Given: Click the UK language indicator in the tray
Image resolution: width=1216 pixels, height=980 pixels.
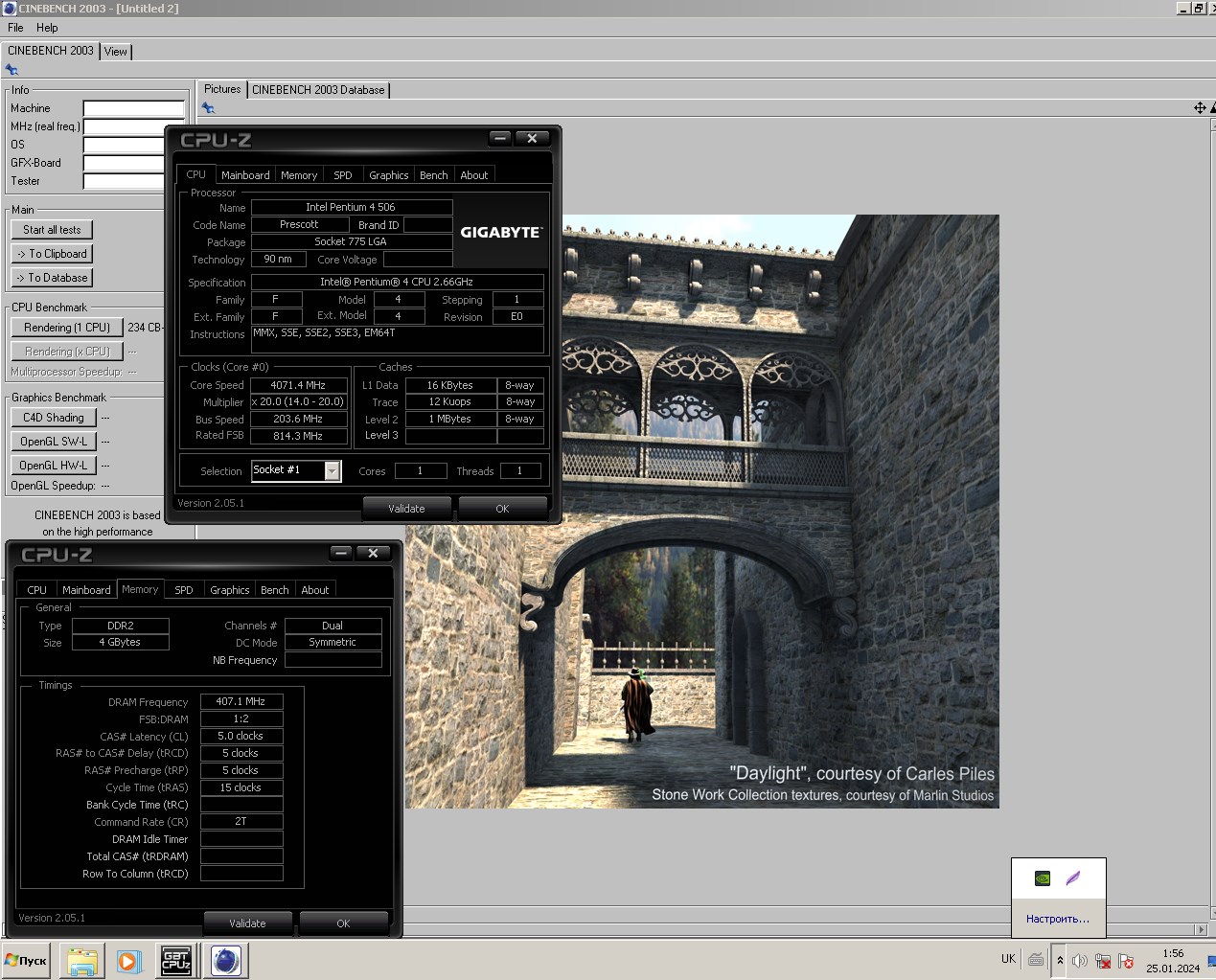Looking at the screenshot, I should click(x=1008, y=959).
